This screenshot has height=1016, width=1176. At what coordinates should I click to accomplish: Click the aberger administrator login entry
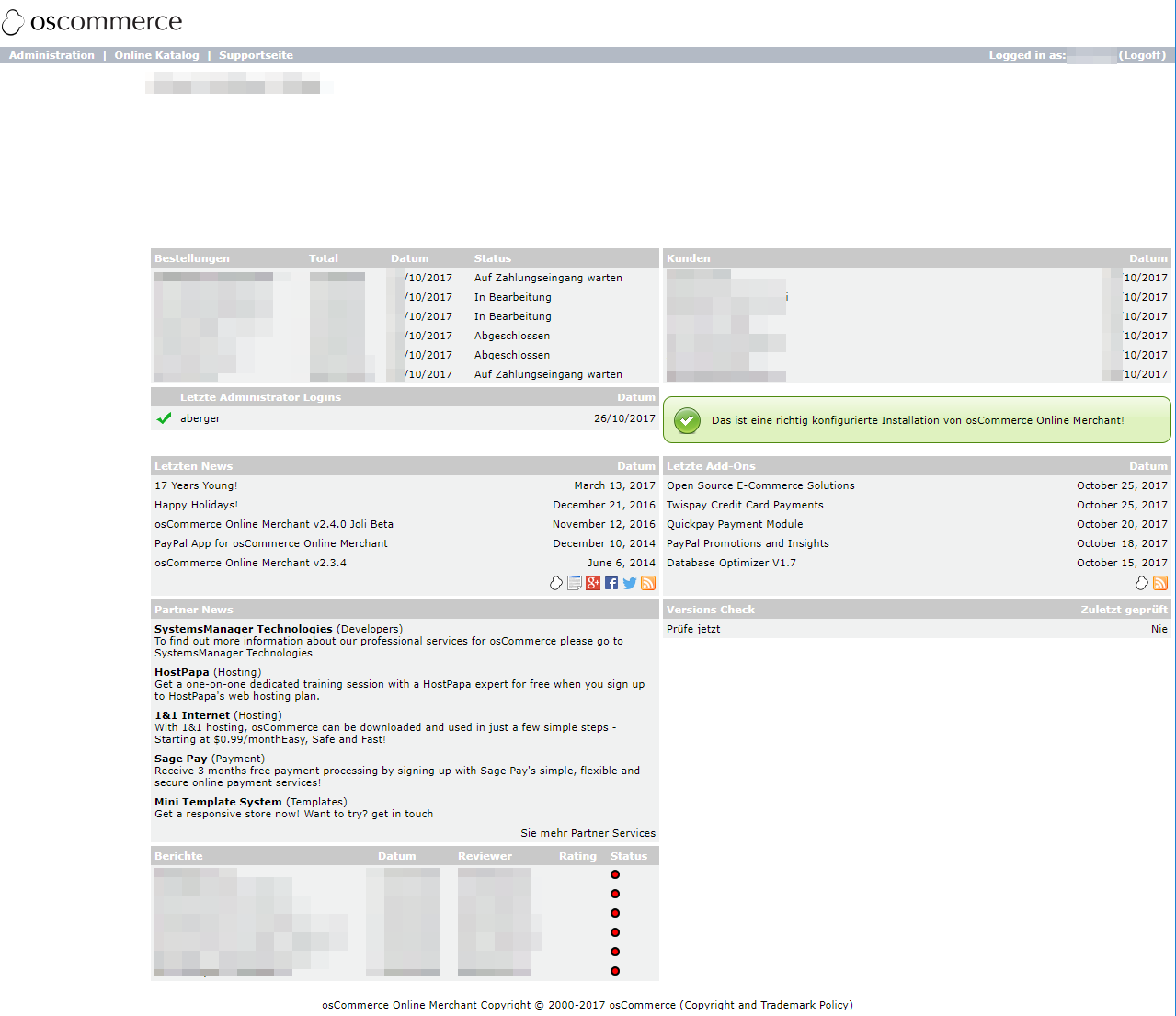click(x=200, y=418)
